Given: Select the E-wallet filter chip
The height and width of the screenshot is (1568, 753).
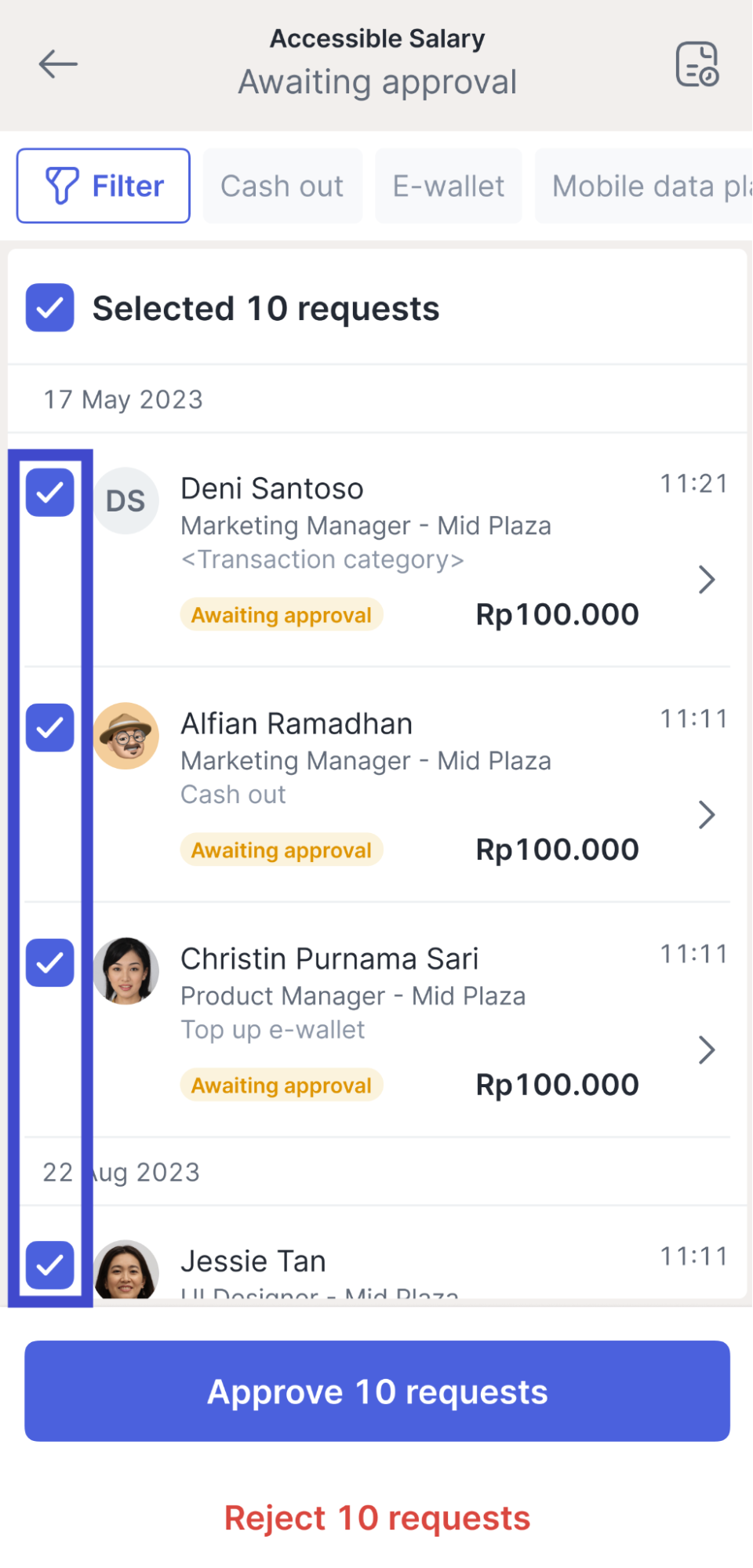Looking at the screenshot, I should pyautogui.click(x=448, y=186).
